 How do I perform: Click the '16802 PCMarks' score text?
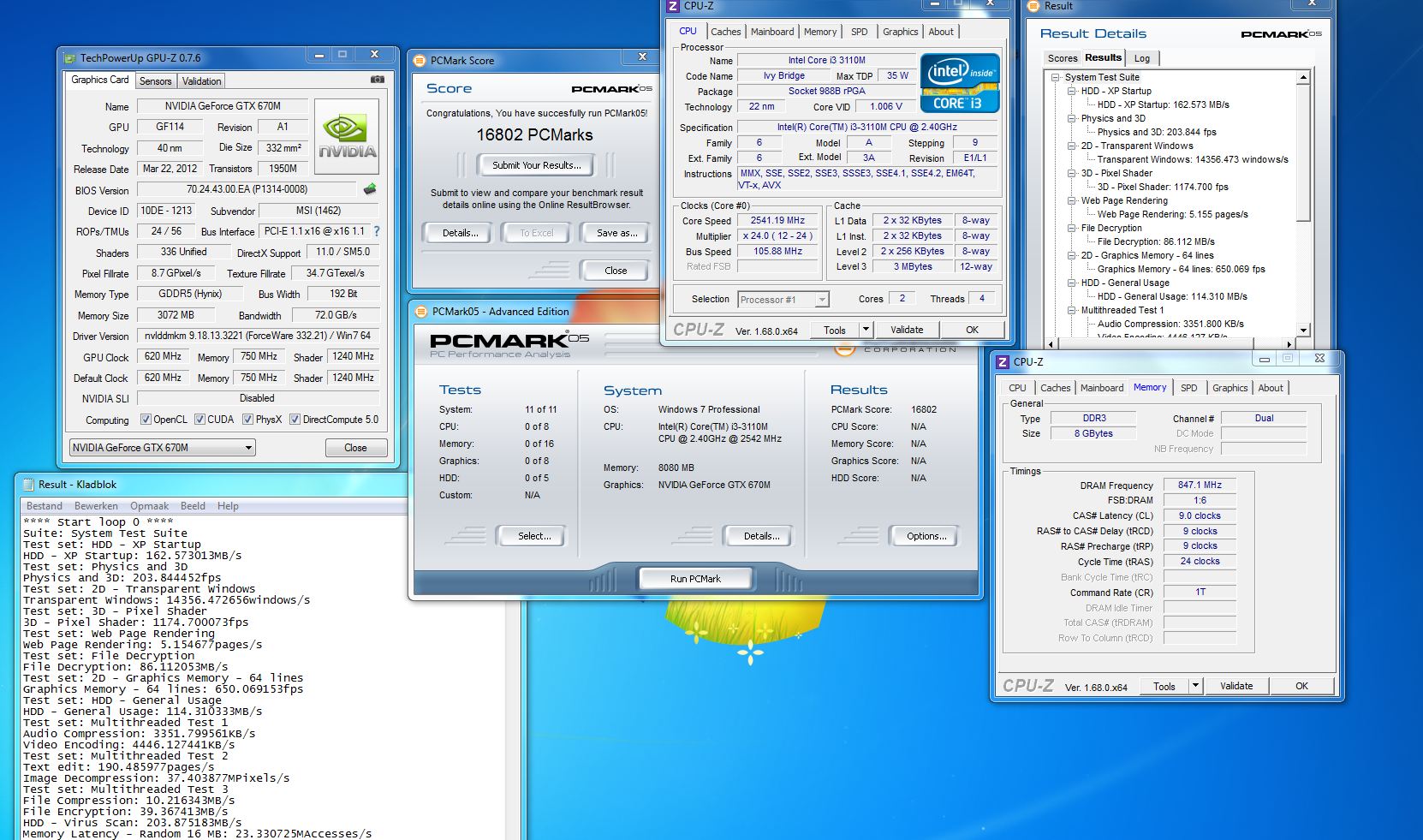tap(534, 134)
